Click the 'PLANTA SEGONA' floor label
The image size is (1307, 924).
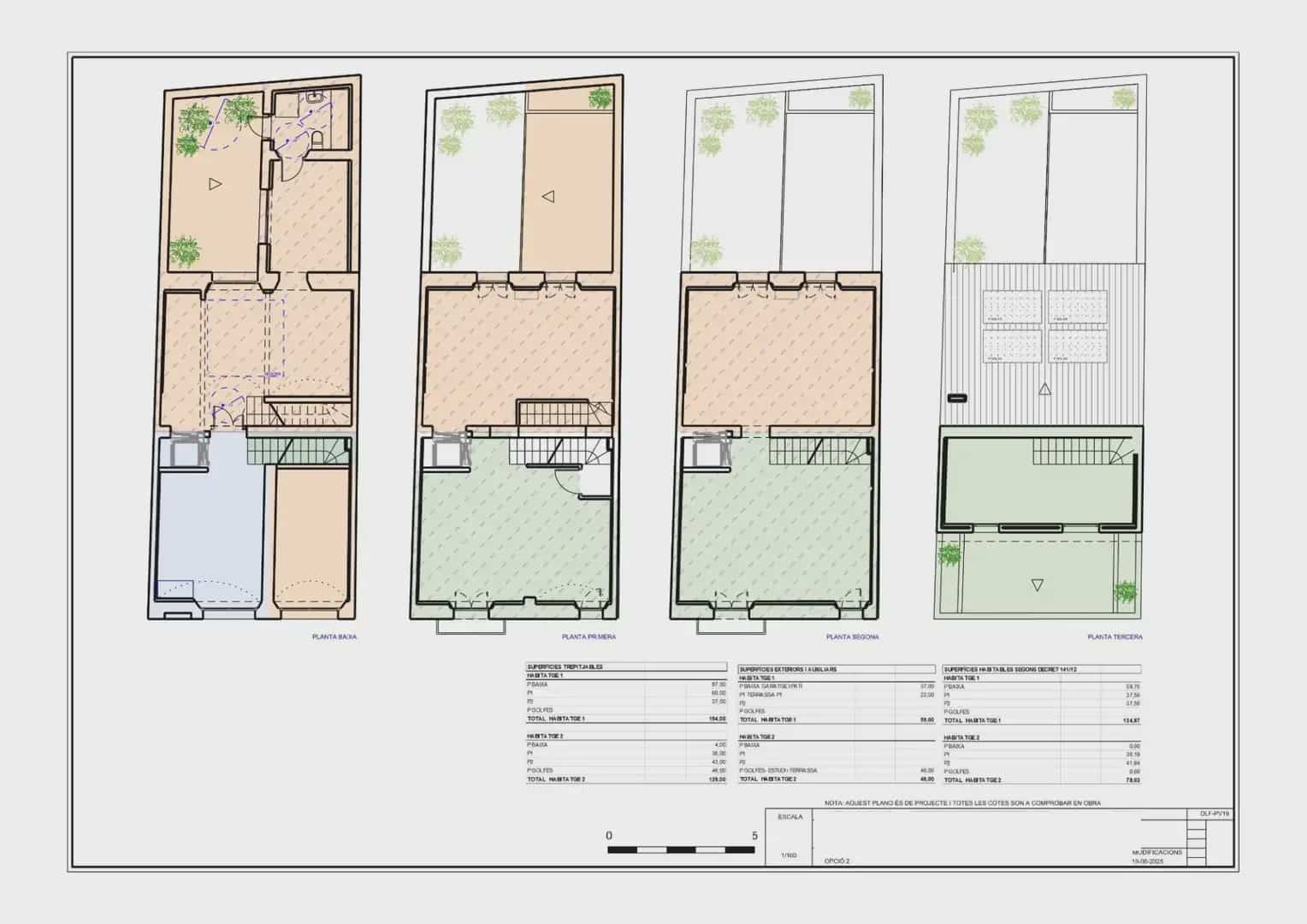tap(852, 637)
